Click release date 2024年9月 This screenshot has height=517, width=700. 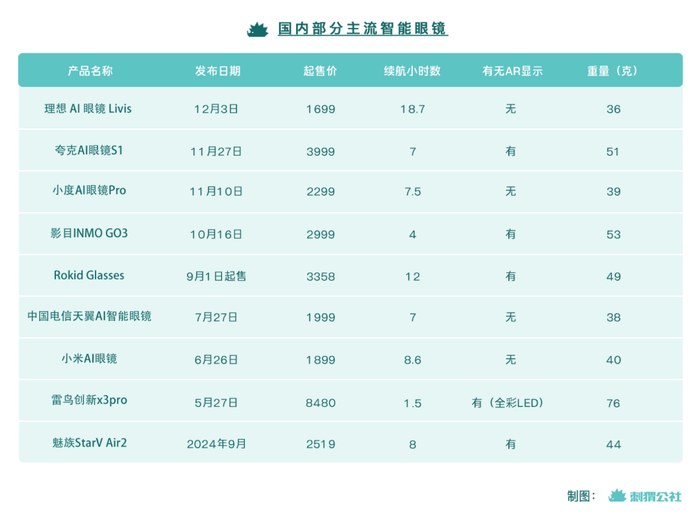pos(216,444)
